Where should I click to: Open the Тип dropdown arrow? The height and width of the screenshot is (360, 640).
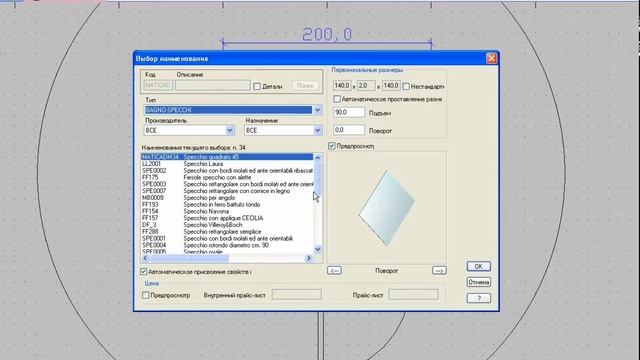click(x=317, y=110)
